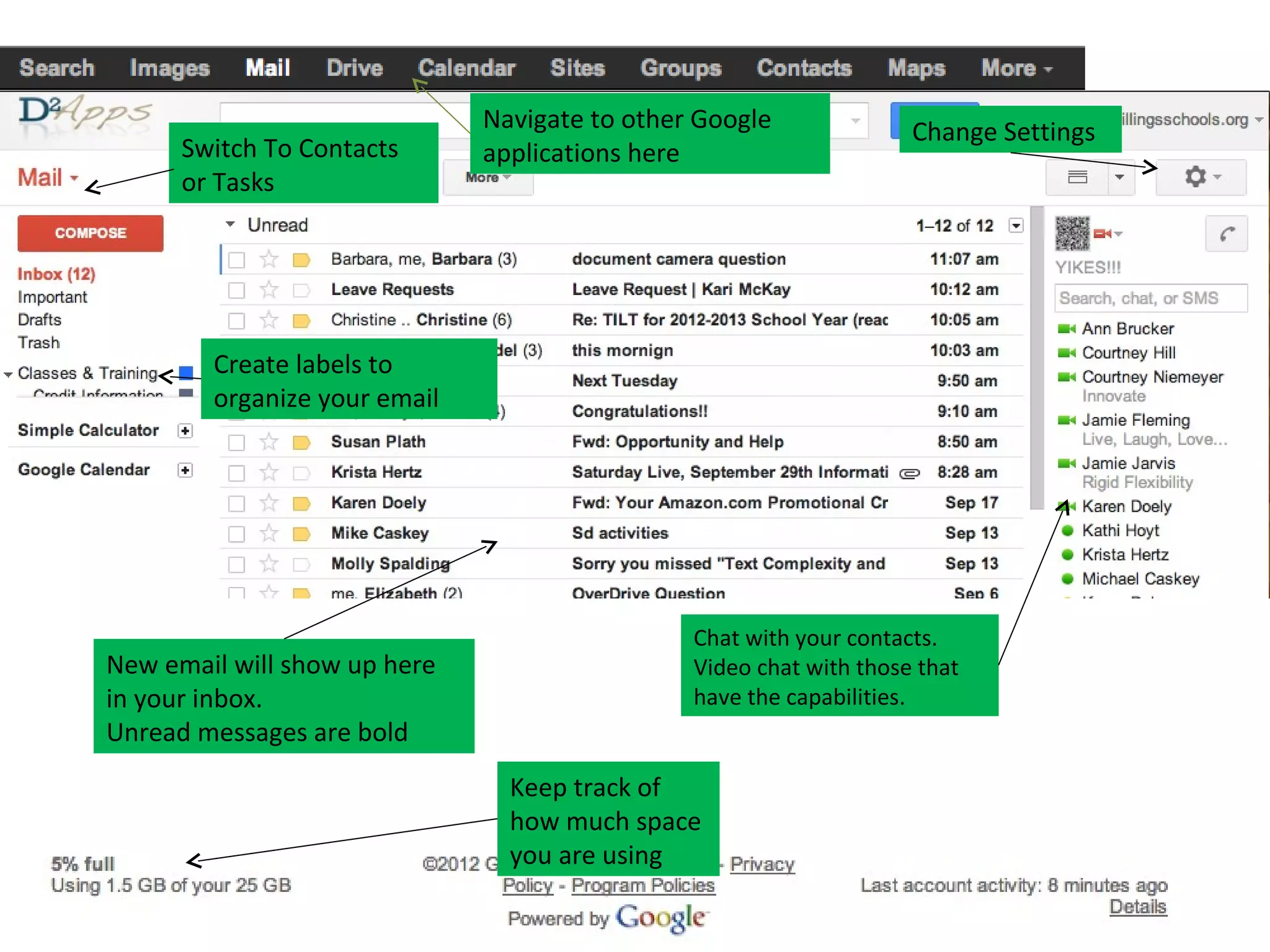This screenshot has width=1270, height=952.
Task: Open the Mail switcher dropdown
Action: click(x=48, y=178)
